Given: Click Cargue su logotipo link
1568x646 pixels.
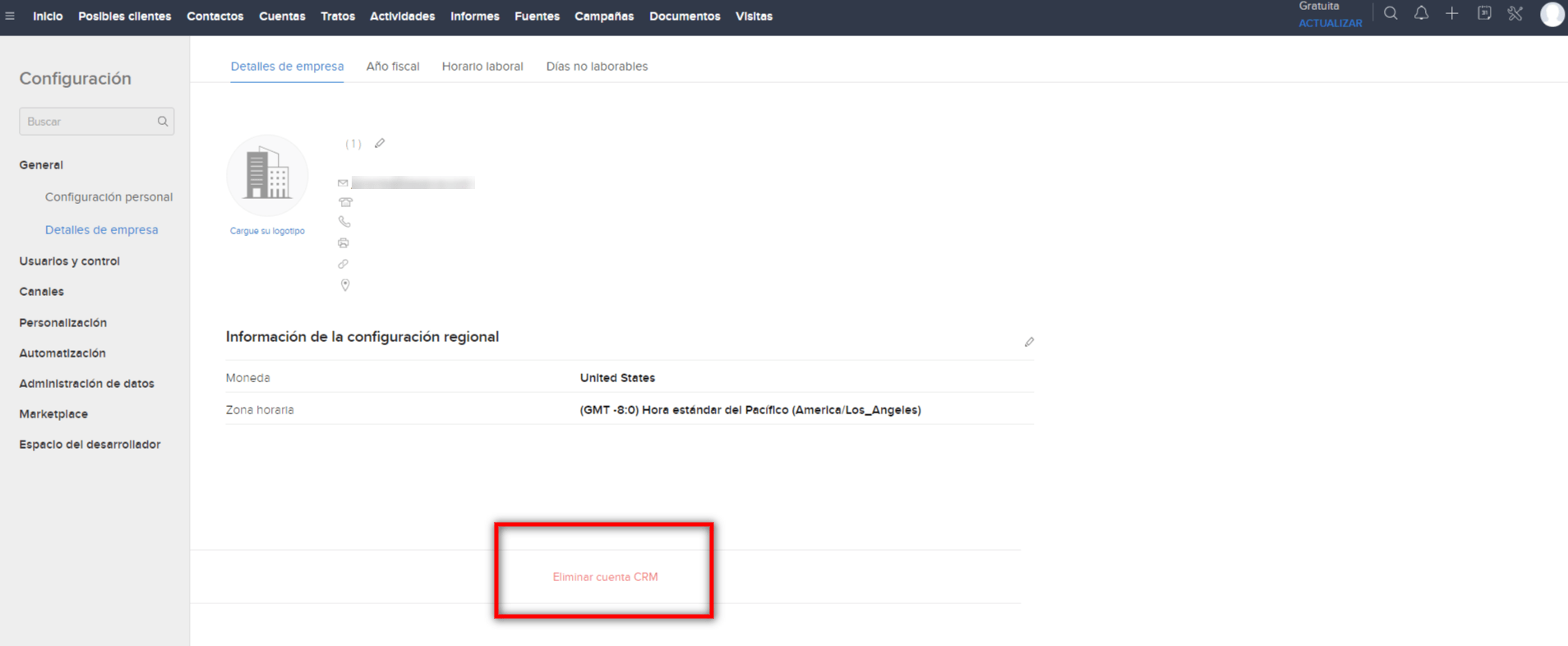Looking at the screenshot, I should [x=267, y=231].
